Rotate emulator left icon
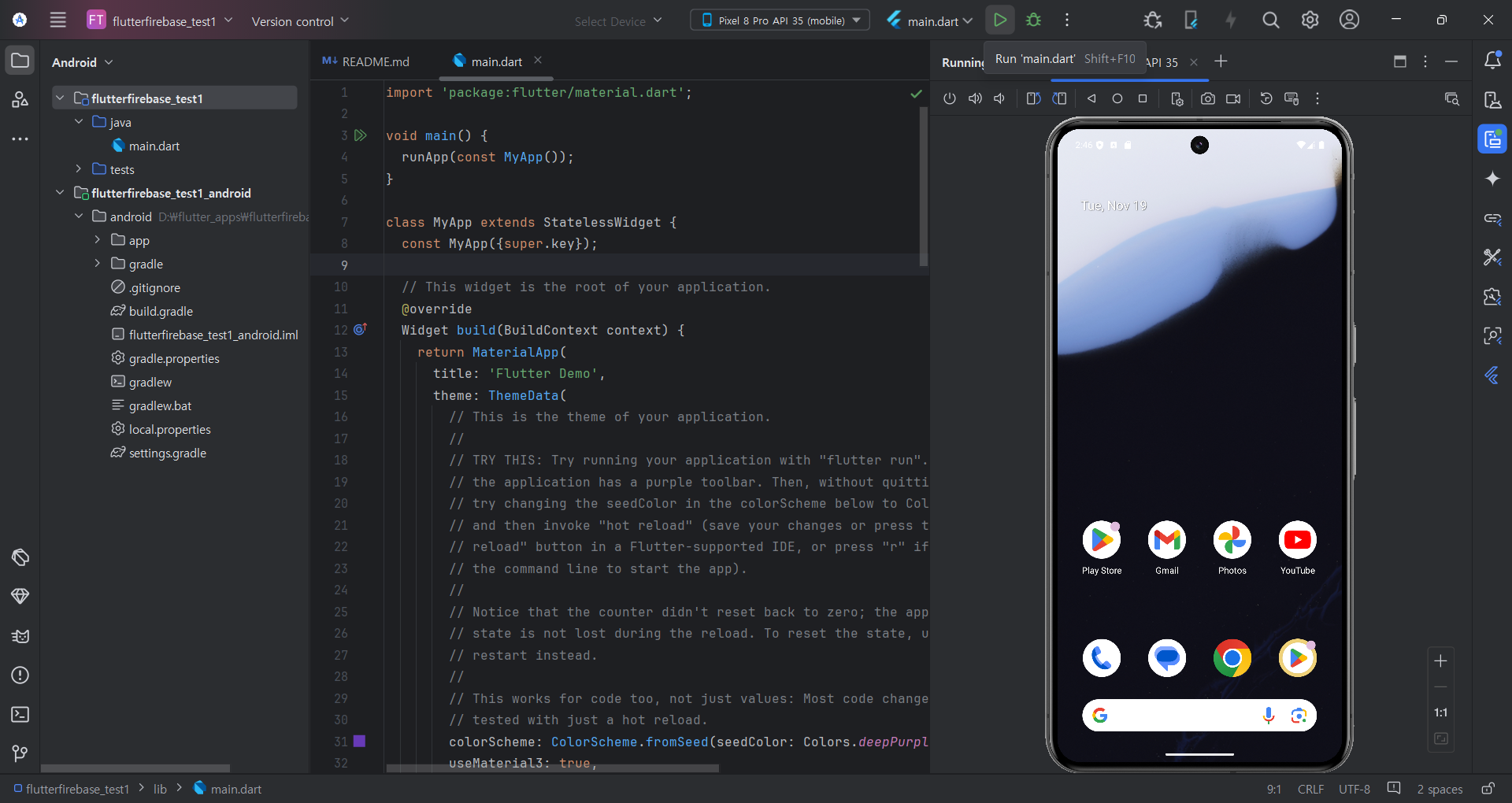 [x=1034, y=98]
